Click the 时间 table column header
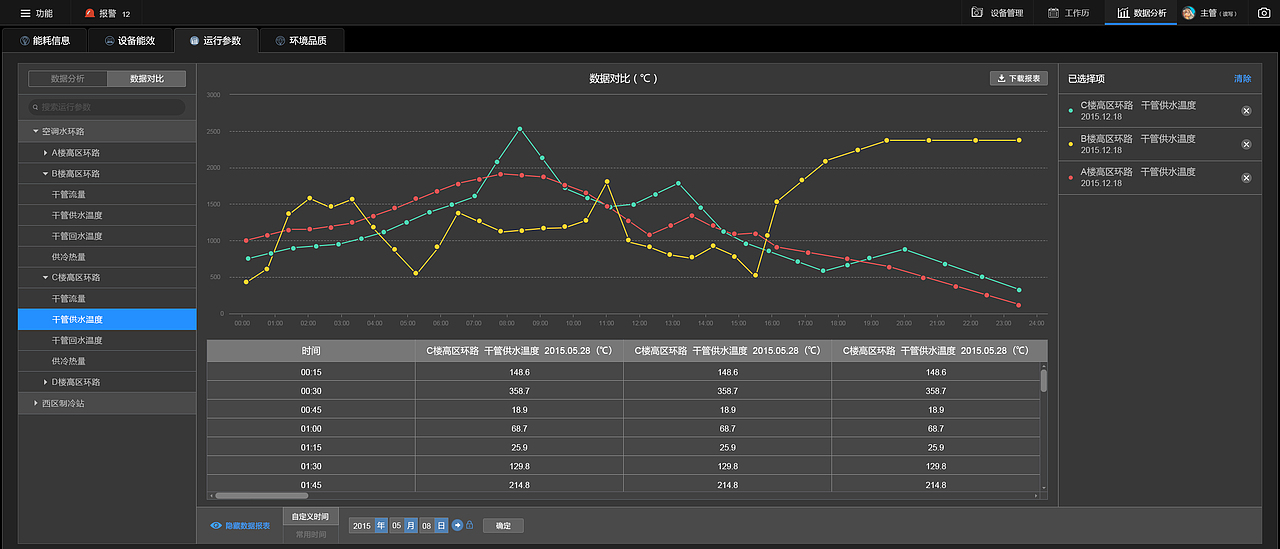This screenshot has width=1280, height=549. 311,351
